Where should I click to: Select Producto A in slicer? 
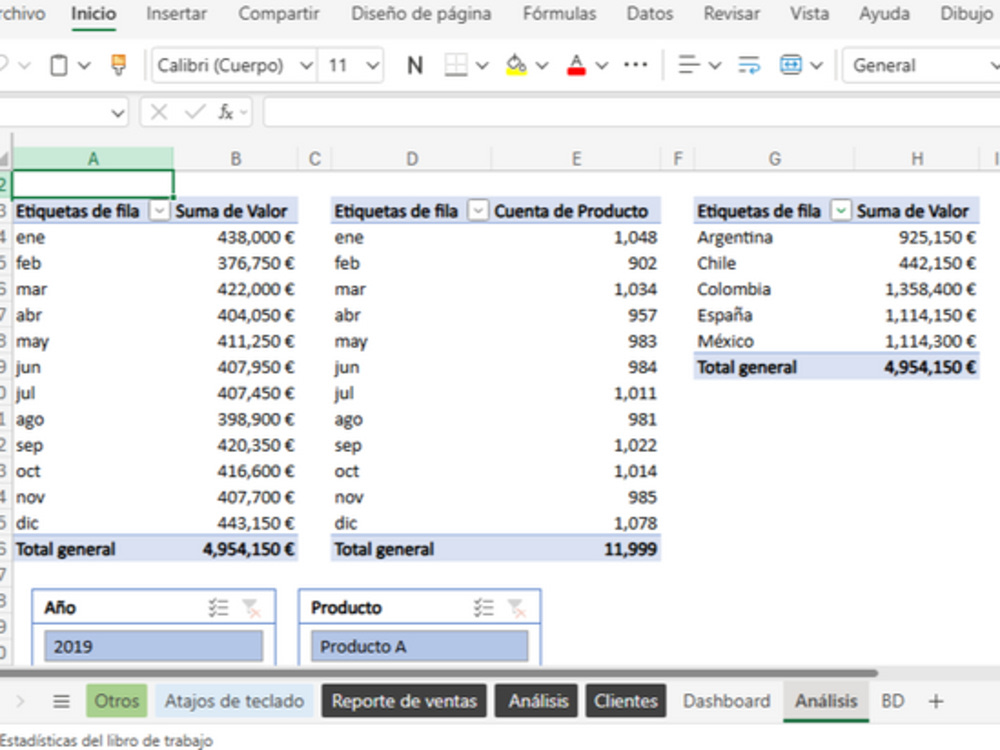[x=419, y=646]
